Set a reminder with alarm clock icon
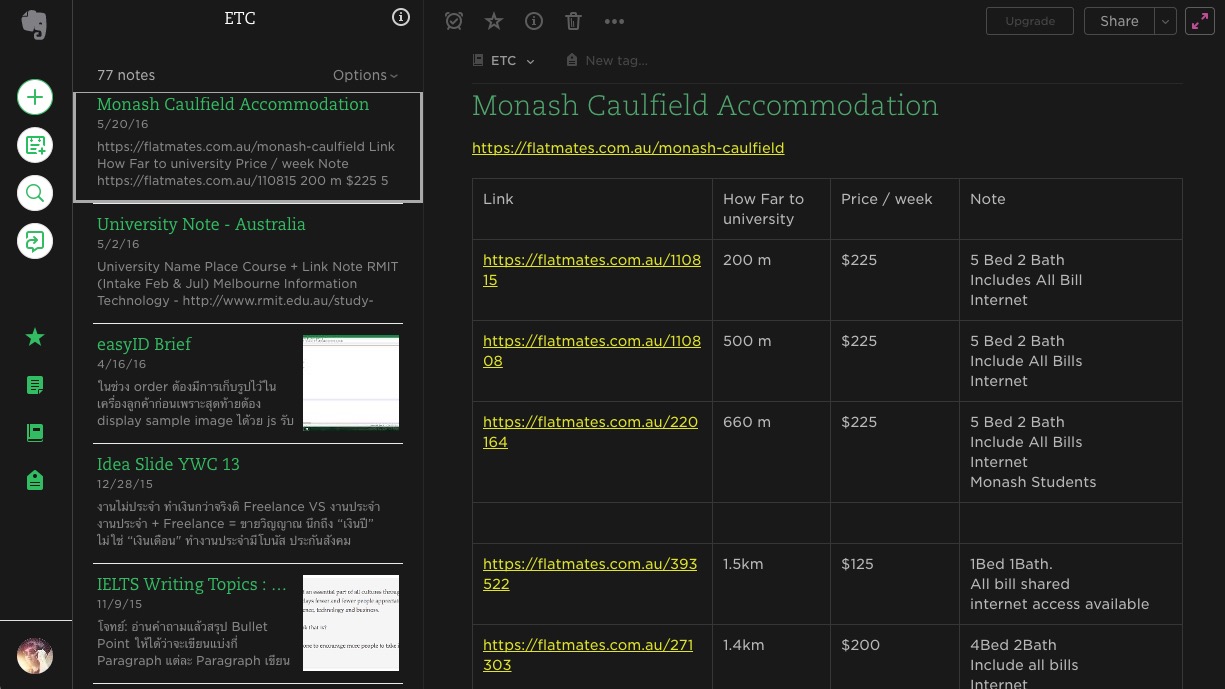 tap(454, 21)
